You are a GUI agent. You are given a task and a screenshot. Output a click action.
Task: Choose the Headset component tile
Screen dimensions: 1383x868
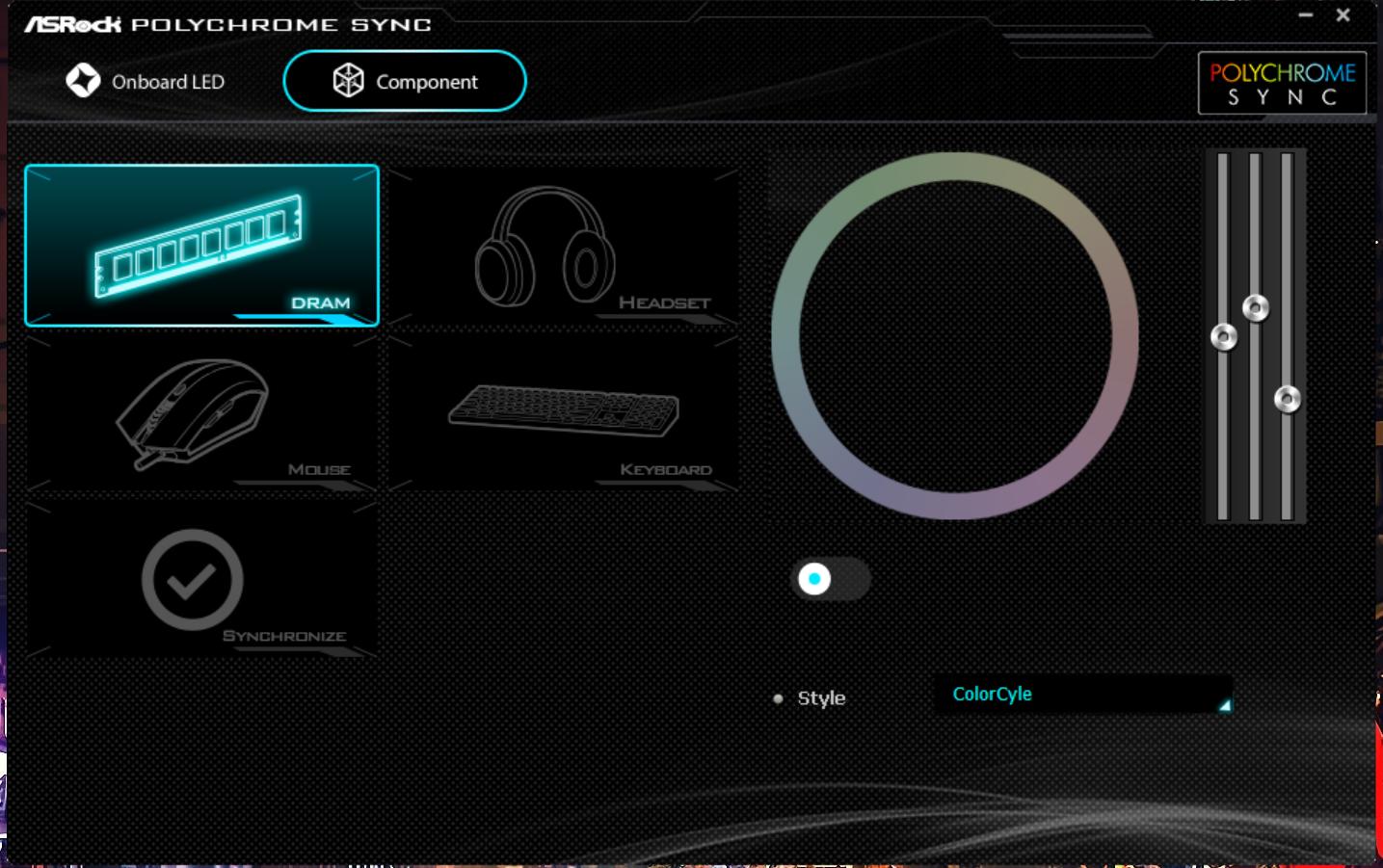pos(563,246)
